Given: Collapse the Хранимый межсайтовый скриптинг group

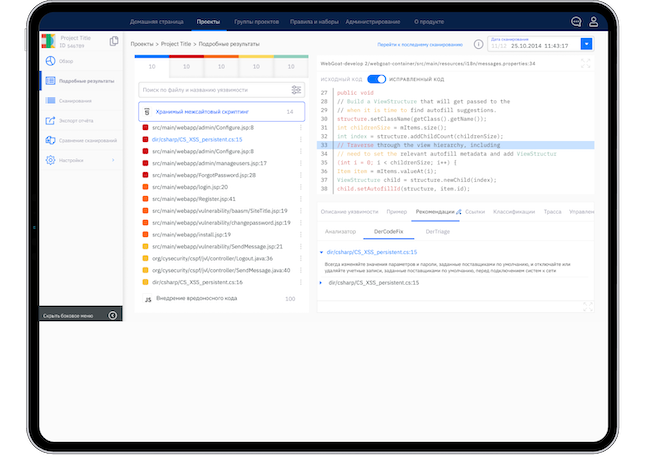Looking at the screenshot, I should click(x=221, y=112).
